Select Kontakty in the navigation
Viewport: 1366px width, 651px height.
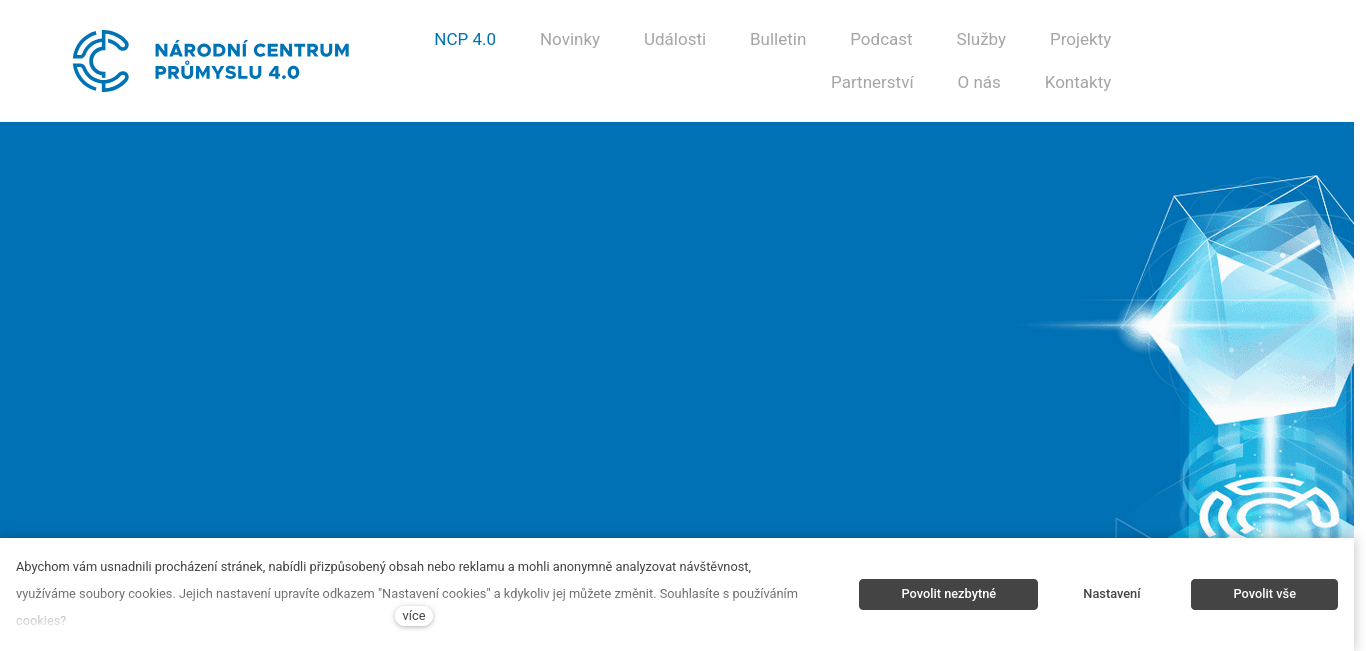pos(1078,83)
